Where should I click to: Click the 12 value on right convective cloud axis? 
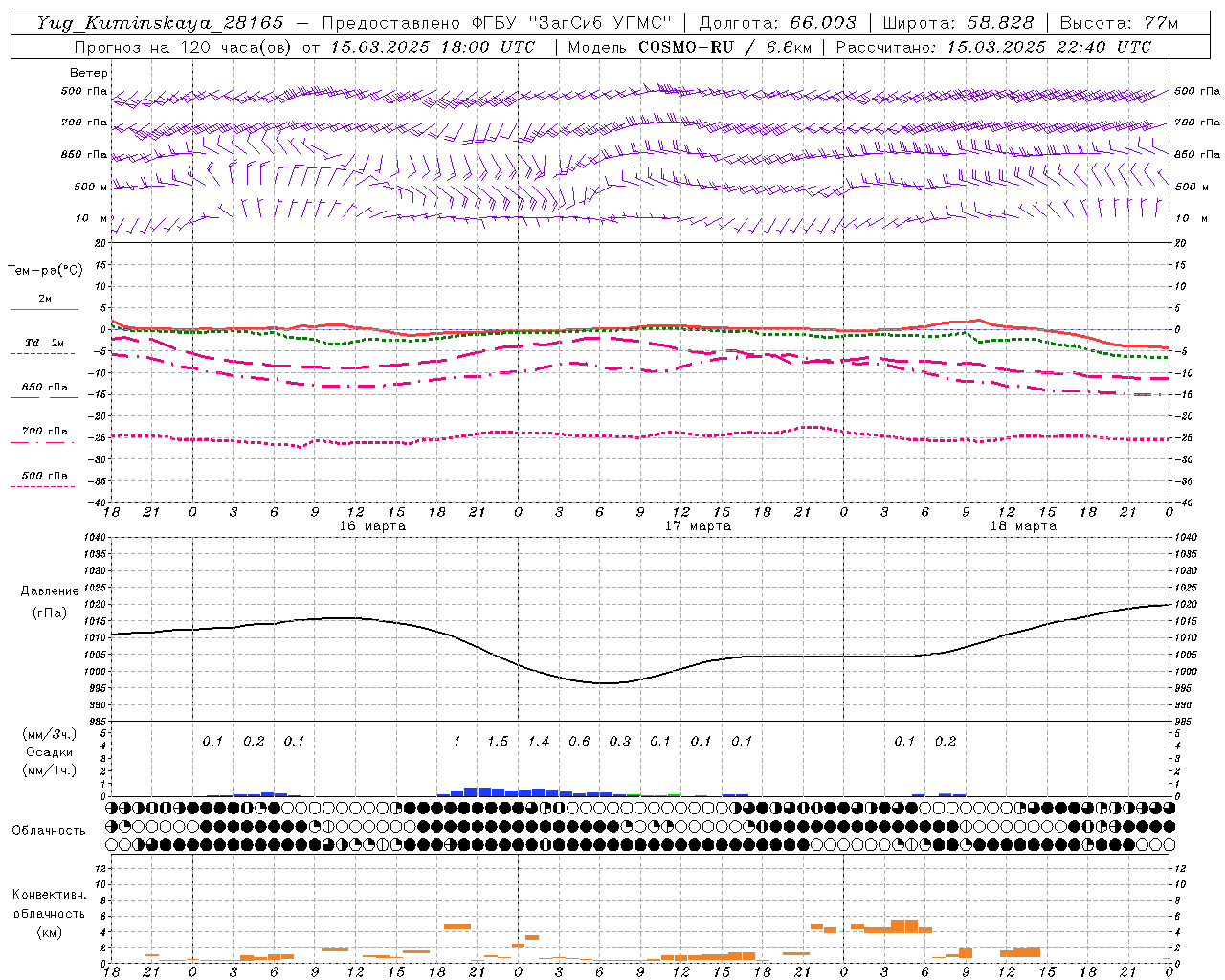click(x=1180, y=868)
